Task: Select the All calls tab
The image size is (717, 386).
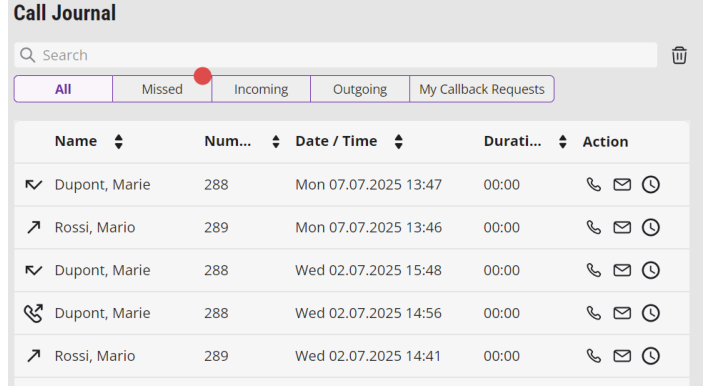Action: [x=63, y=89]
